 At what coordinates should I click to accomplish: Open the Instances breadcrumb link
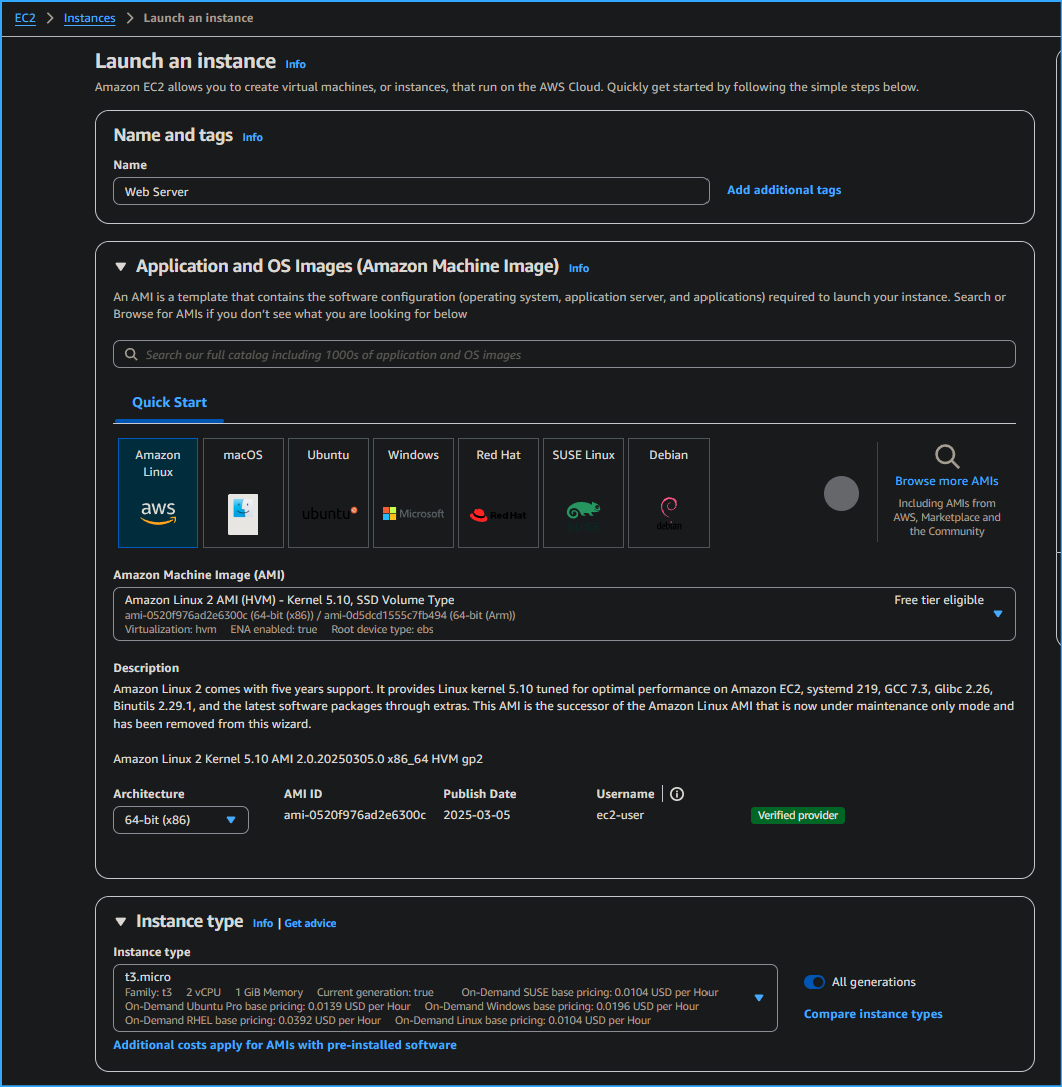(89, 17)
